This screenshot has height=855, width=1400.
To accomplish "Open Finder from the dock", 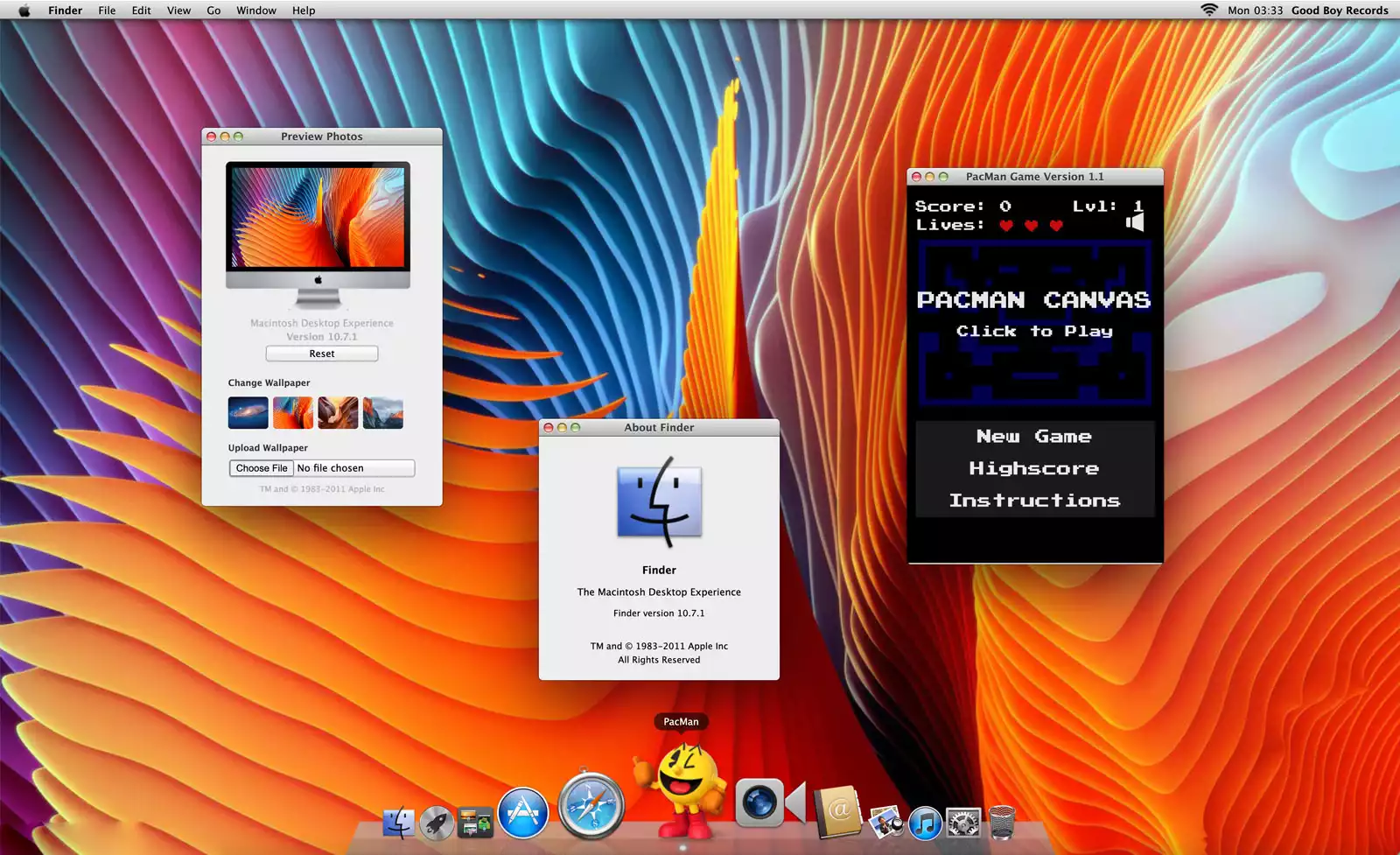I will [x=399, y=823].
